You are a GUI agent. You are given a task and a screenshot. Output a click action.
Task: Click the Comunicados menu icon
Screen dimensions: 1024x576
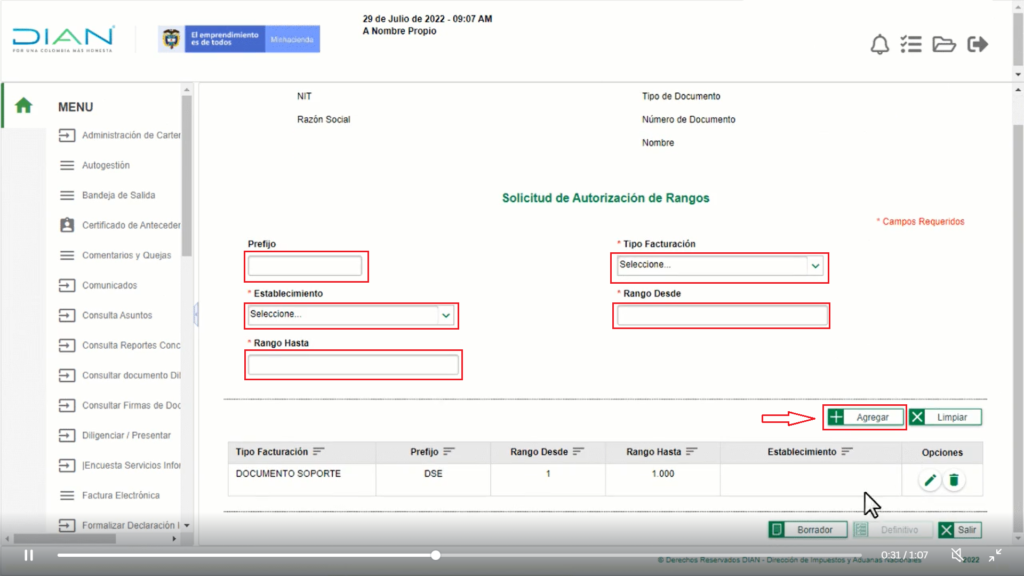tap(67, 285)
